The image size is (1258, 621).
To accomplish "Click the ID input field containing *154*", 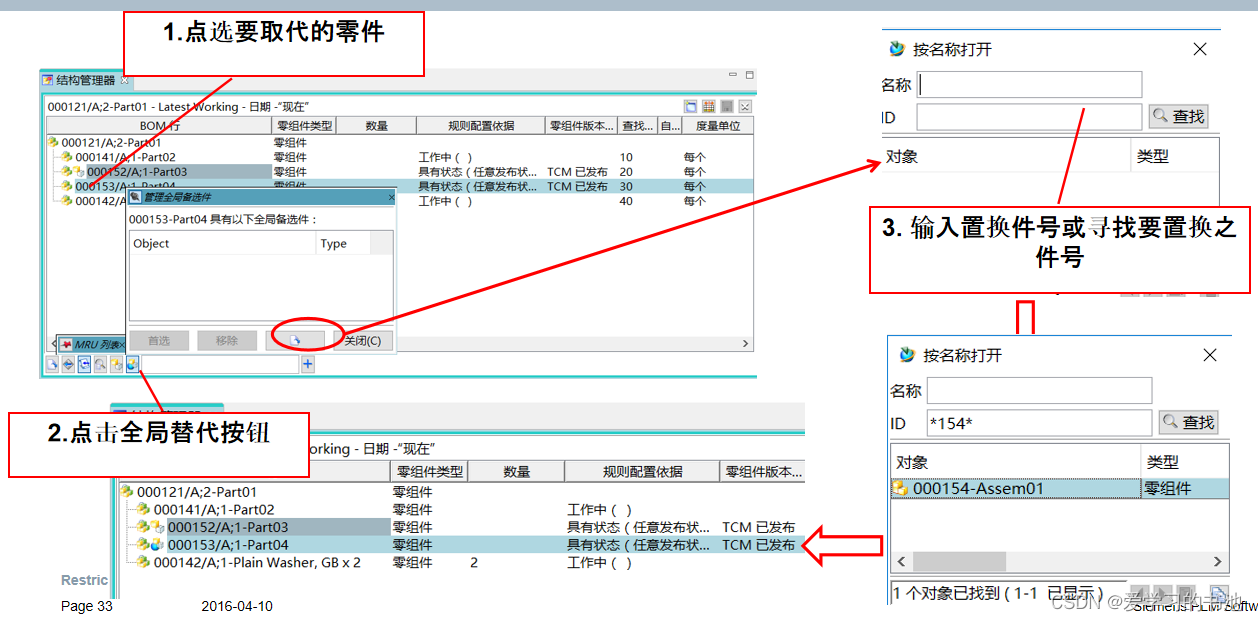I will point(1040,422).
